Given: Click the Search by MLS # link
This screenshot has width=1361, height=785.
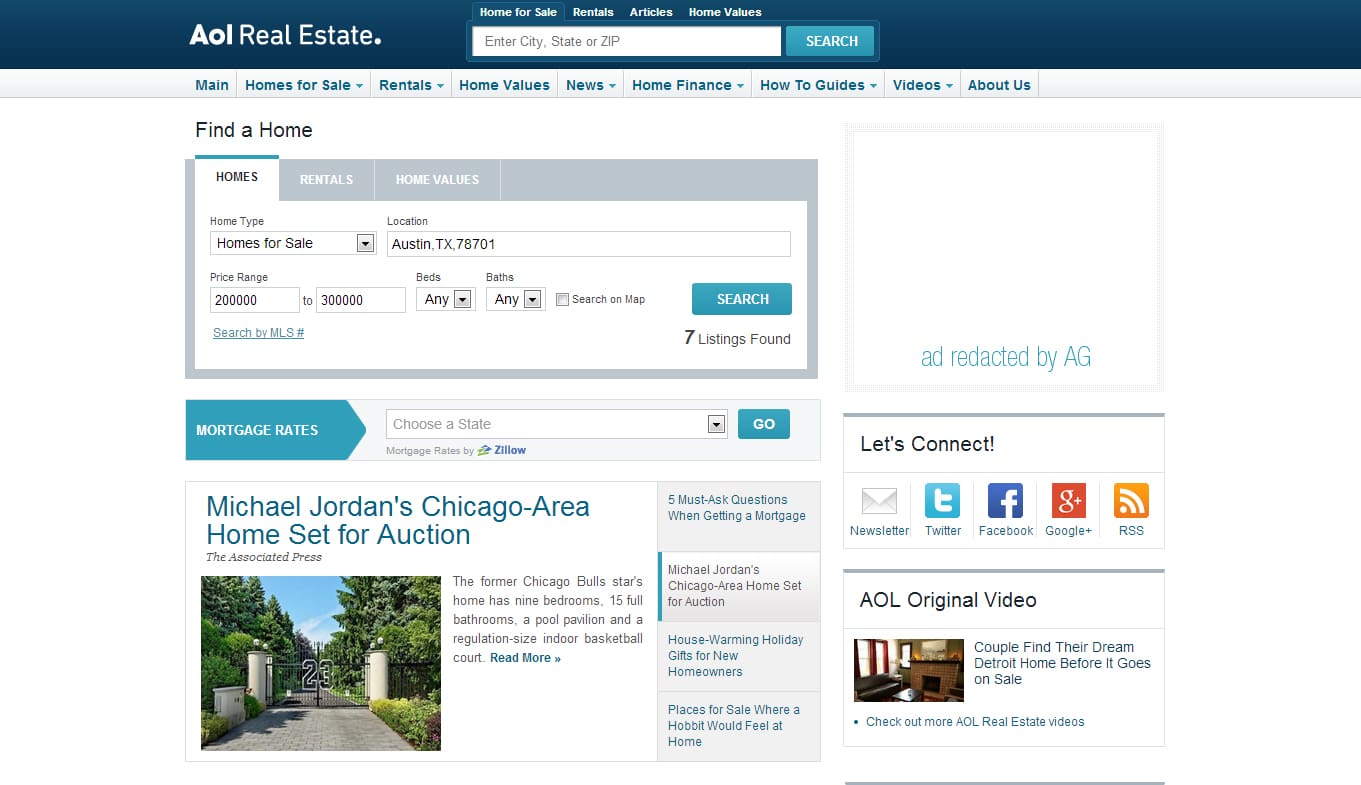Looking at the screenshot, I should pos(258,333).
